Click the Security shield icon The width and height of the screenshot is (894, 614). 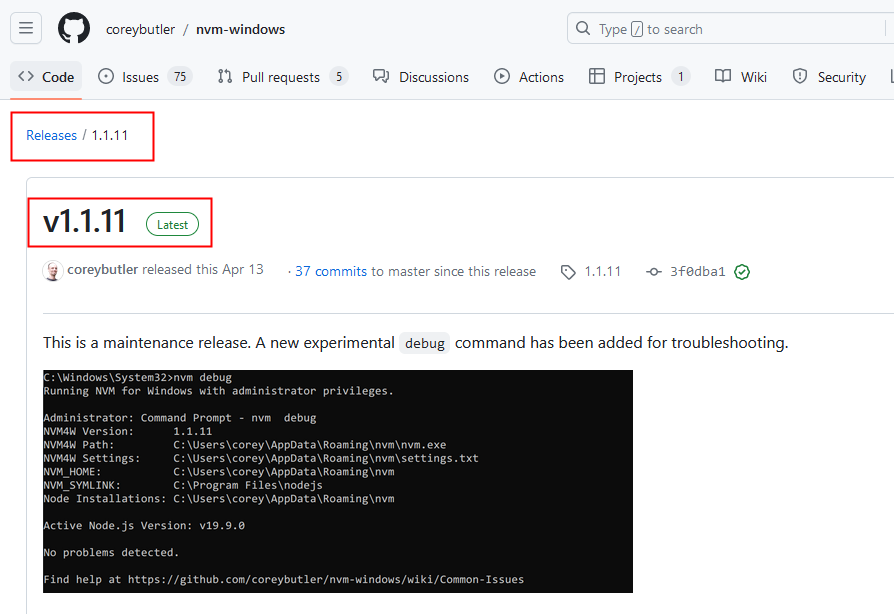800,76
